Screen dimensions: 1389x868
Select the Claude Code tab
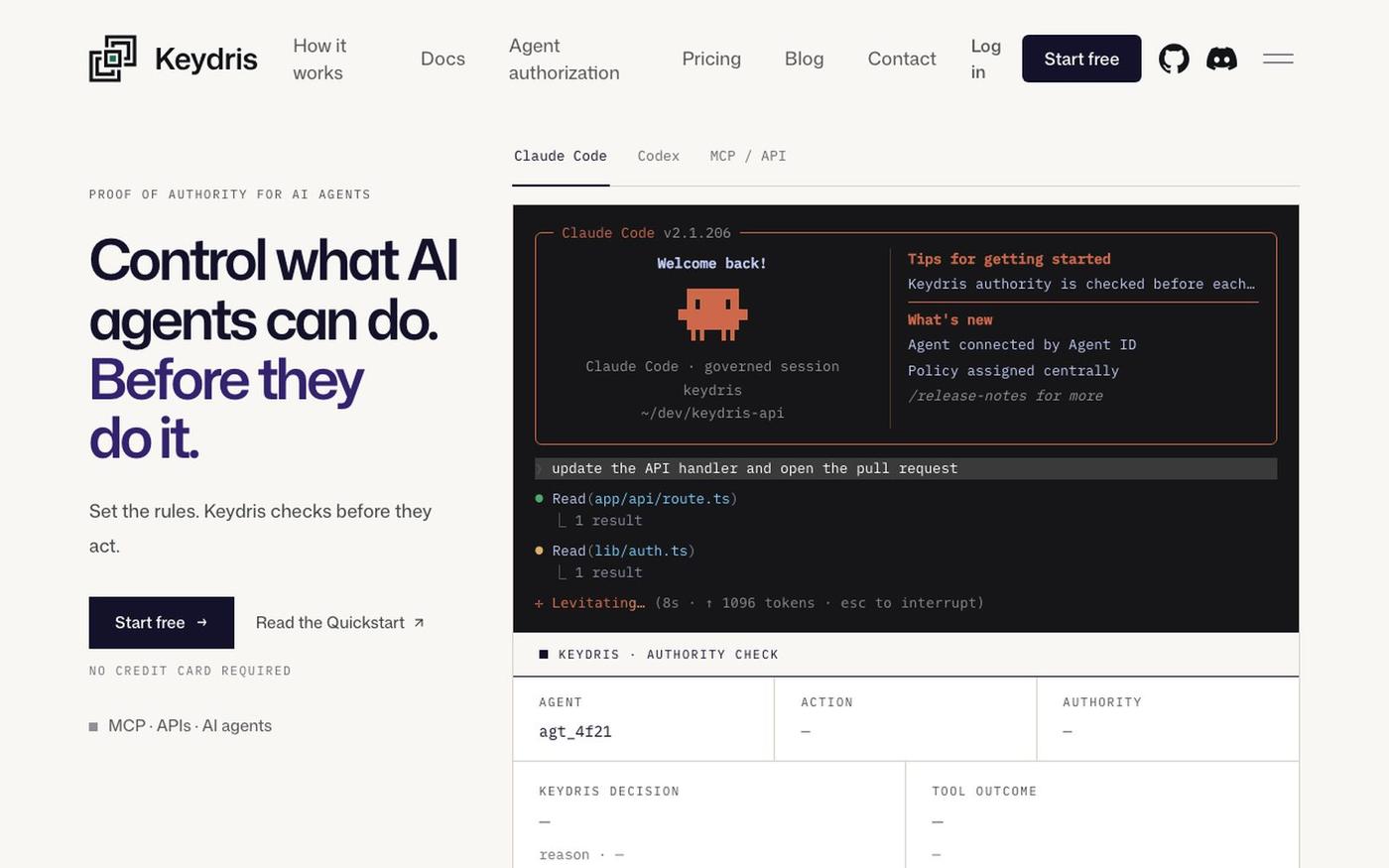(561, 156)
